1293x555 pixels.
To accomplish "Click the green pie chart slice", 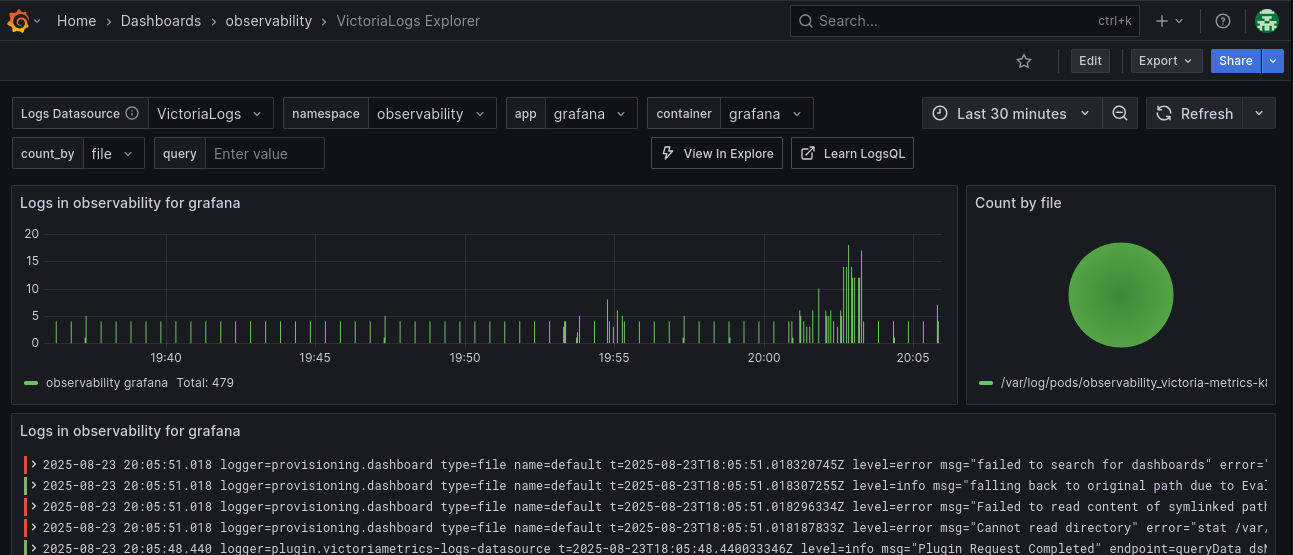I will [1120, 295].
